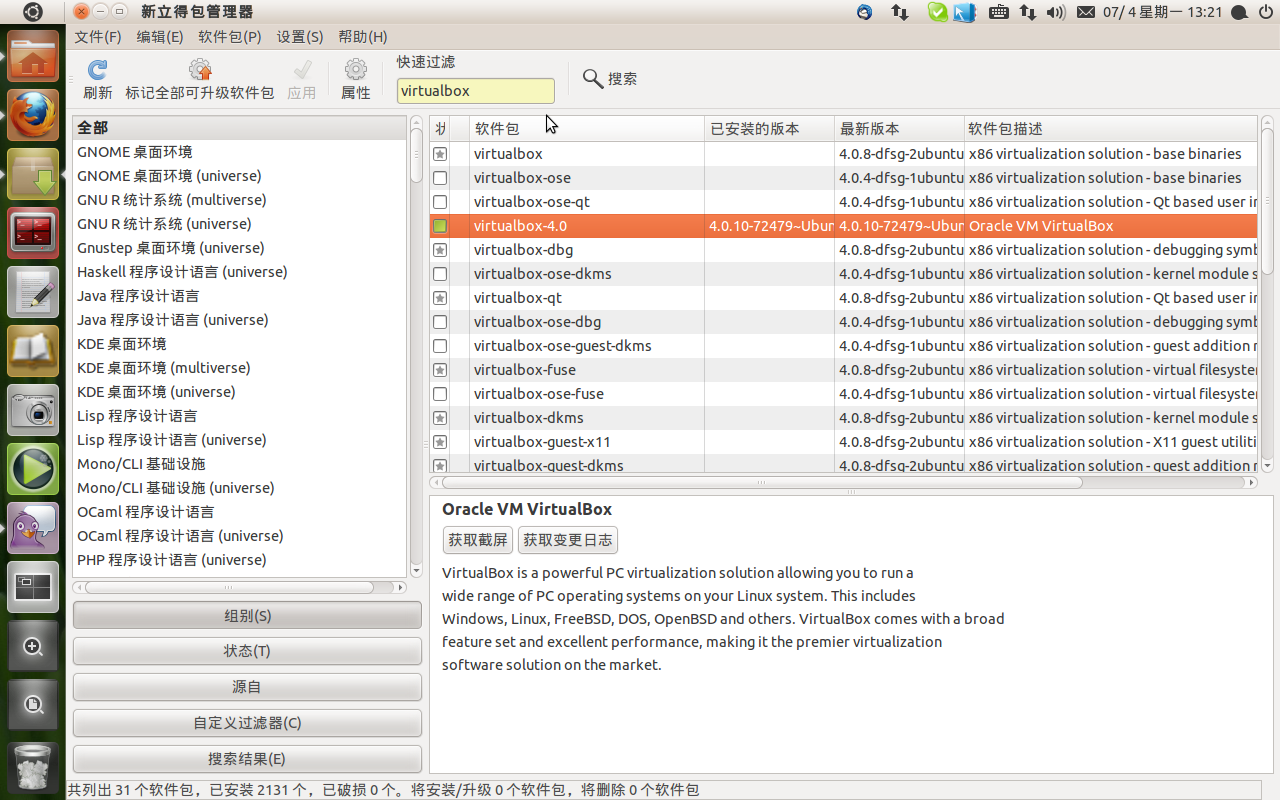The width and height of the screenshot is (1280, 800).
Task: Click the 获取截屏 button
Action: click(x=478, y=540)
